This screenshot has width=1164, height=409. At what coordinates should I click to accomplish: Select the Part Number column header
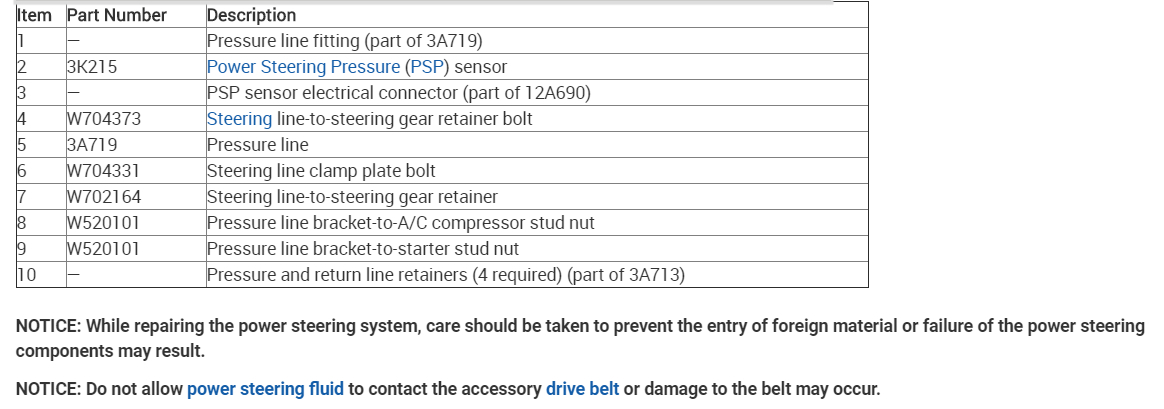pos(116,15)
